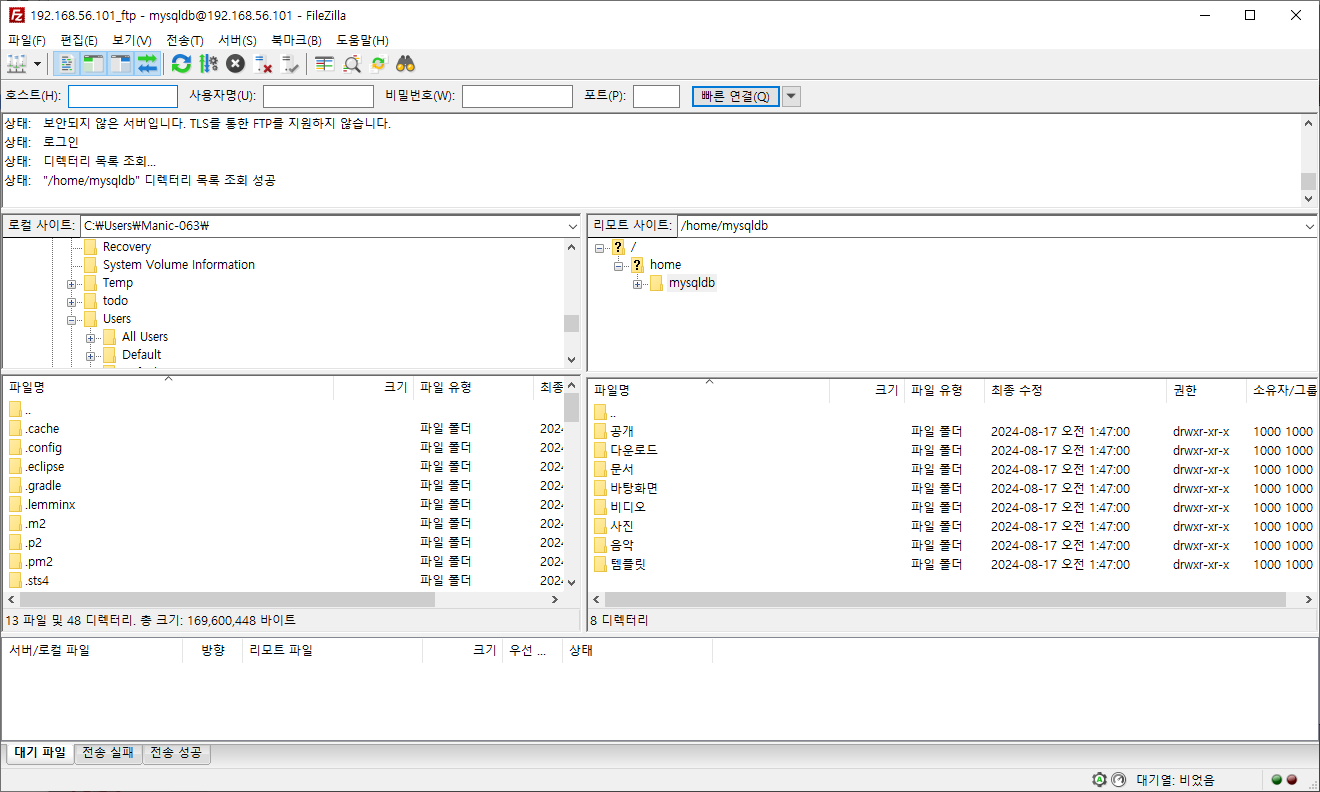Collapse the remote root / node

599,247
